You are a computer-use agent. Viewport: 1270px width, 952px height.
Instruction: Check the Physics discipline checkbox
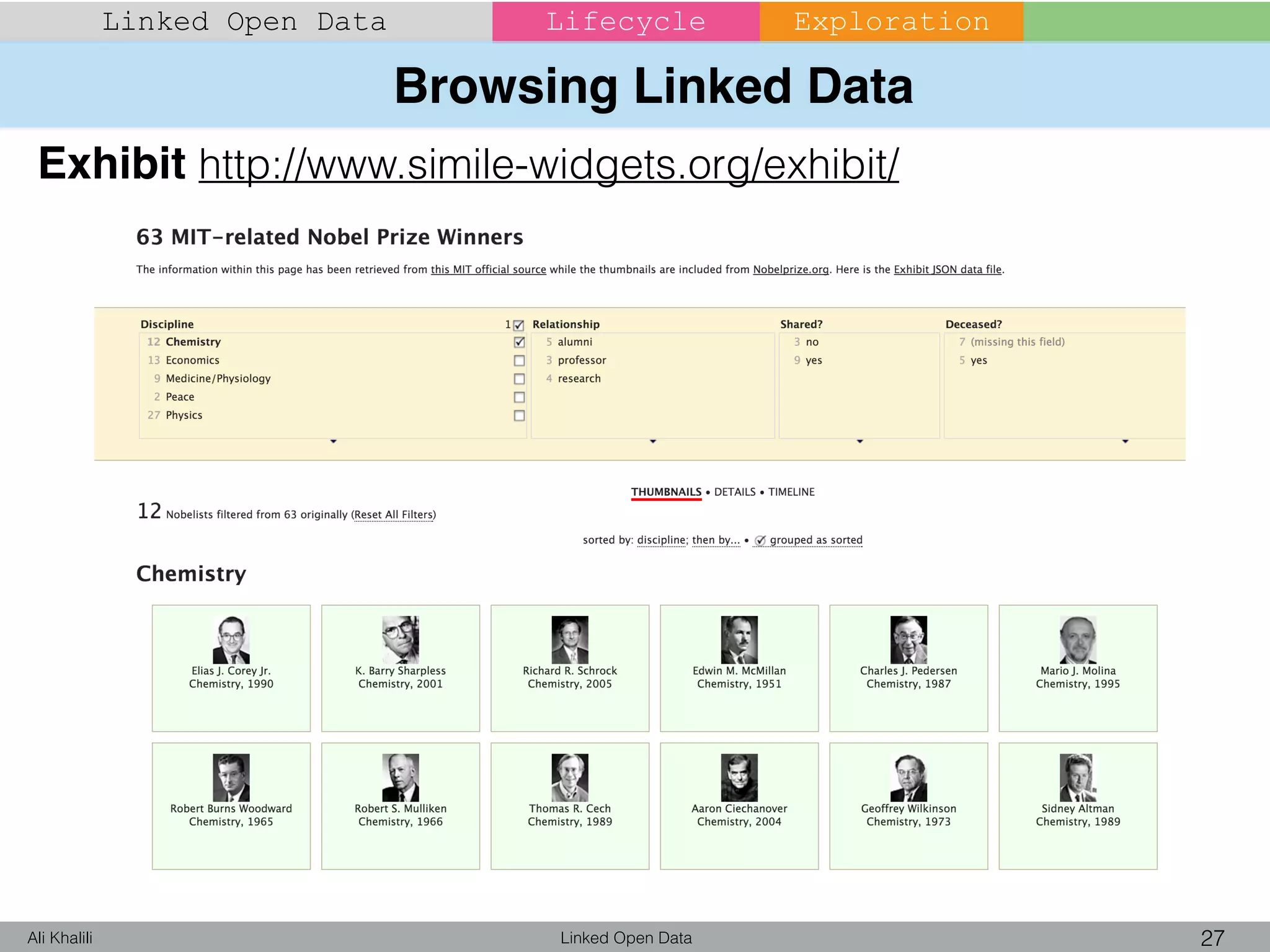[520, 416]
